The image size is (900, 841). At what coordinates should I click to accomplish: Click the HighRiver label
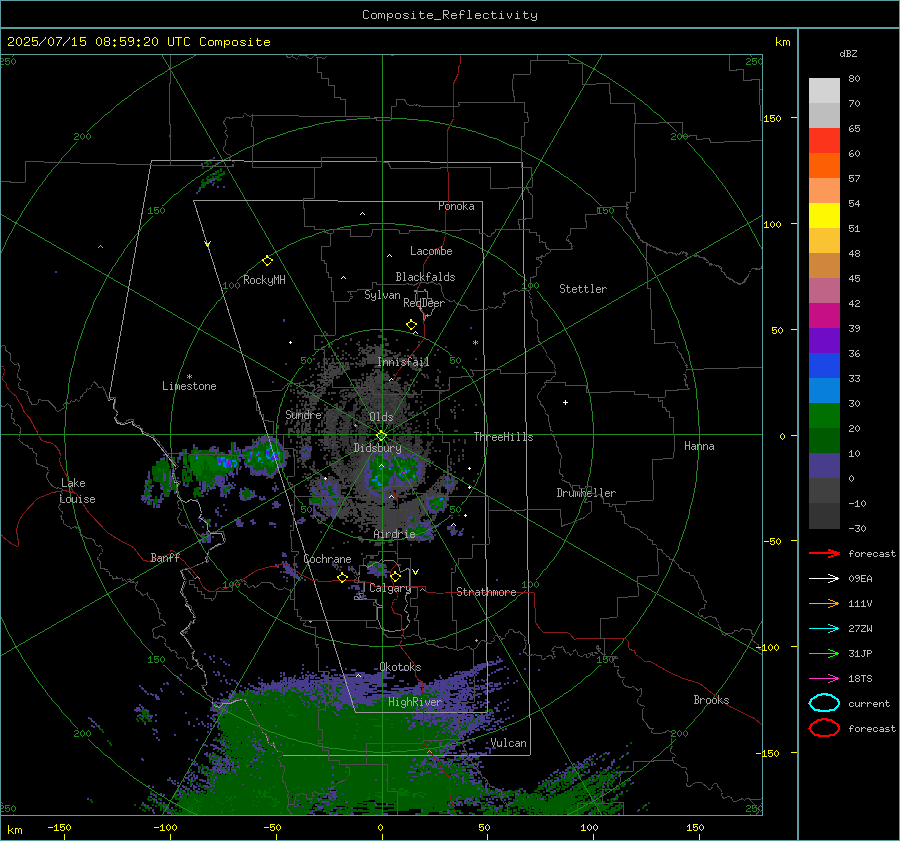coord(415,702)
